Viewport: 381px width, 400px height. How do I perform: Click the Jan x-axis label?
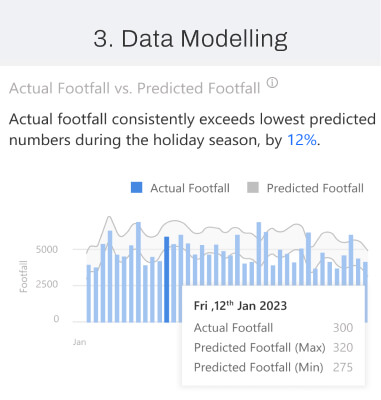pos(80,342)
